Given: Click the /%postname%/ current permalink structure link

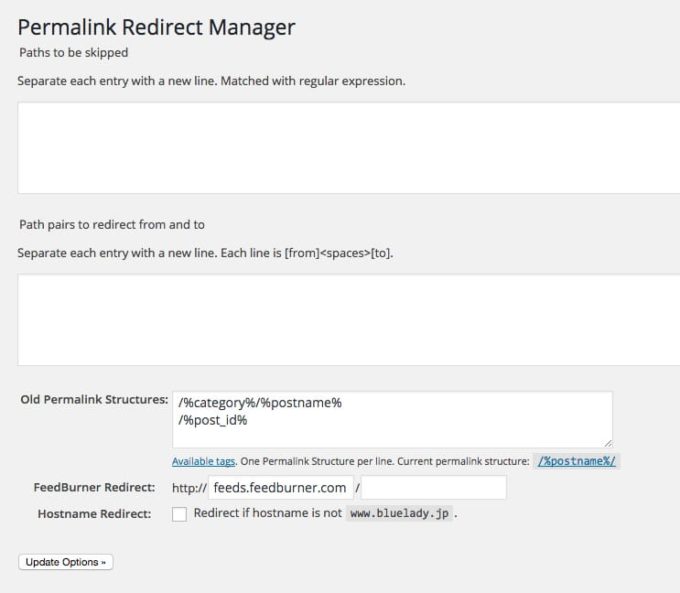Looking at the screenshot, I should coord(577,461).
